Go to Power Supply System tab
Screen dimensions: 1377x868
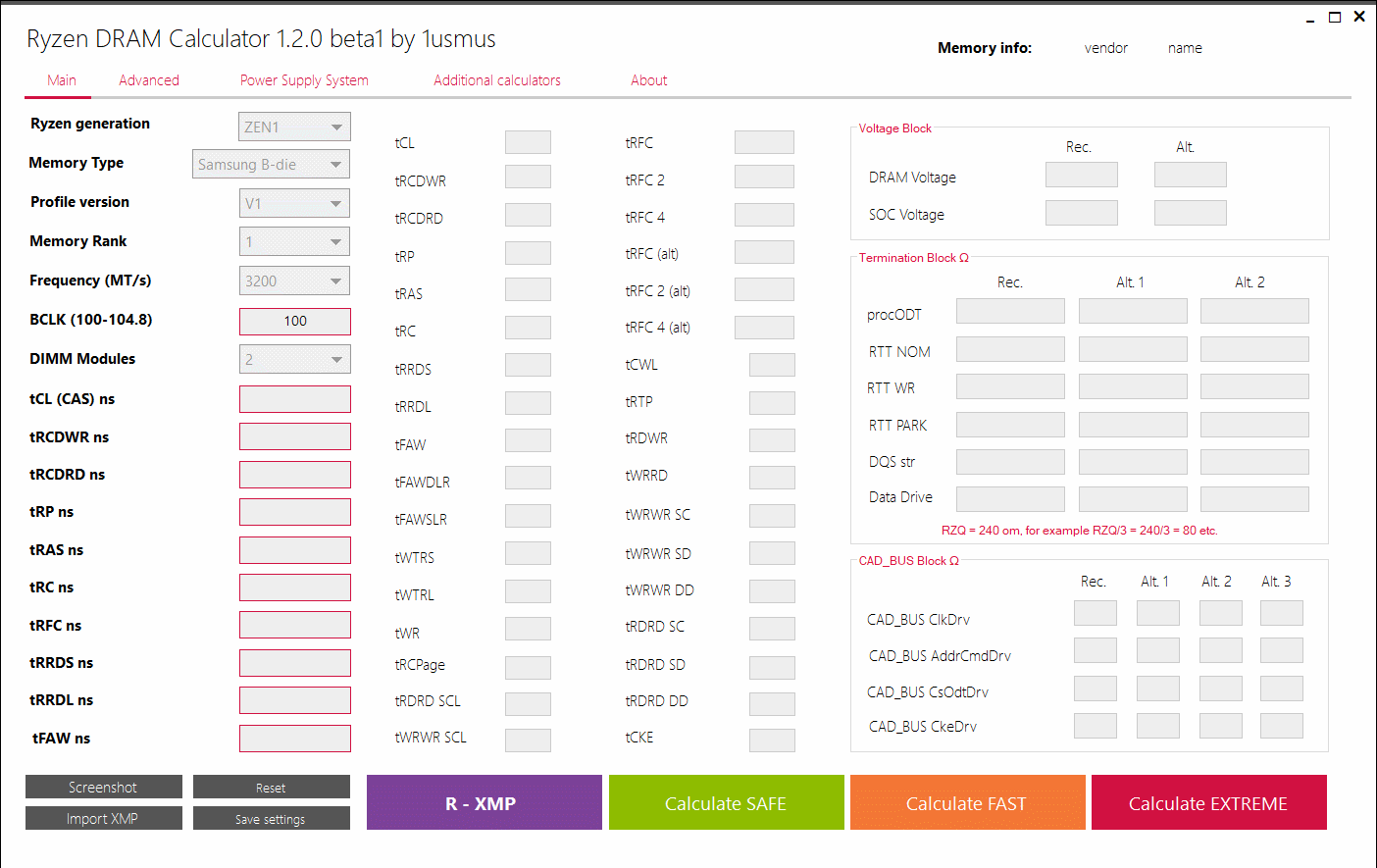pyautogui.click(x=304, y=80)
